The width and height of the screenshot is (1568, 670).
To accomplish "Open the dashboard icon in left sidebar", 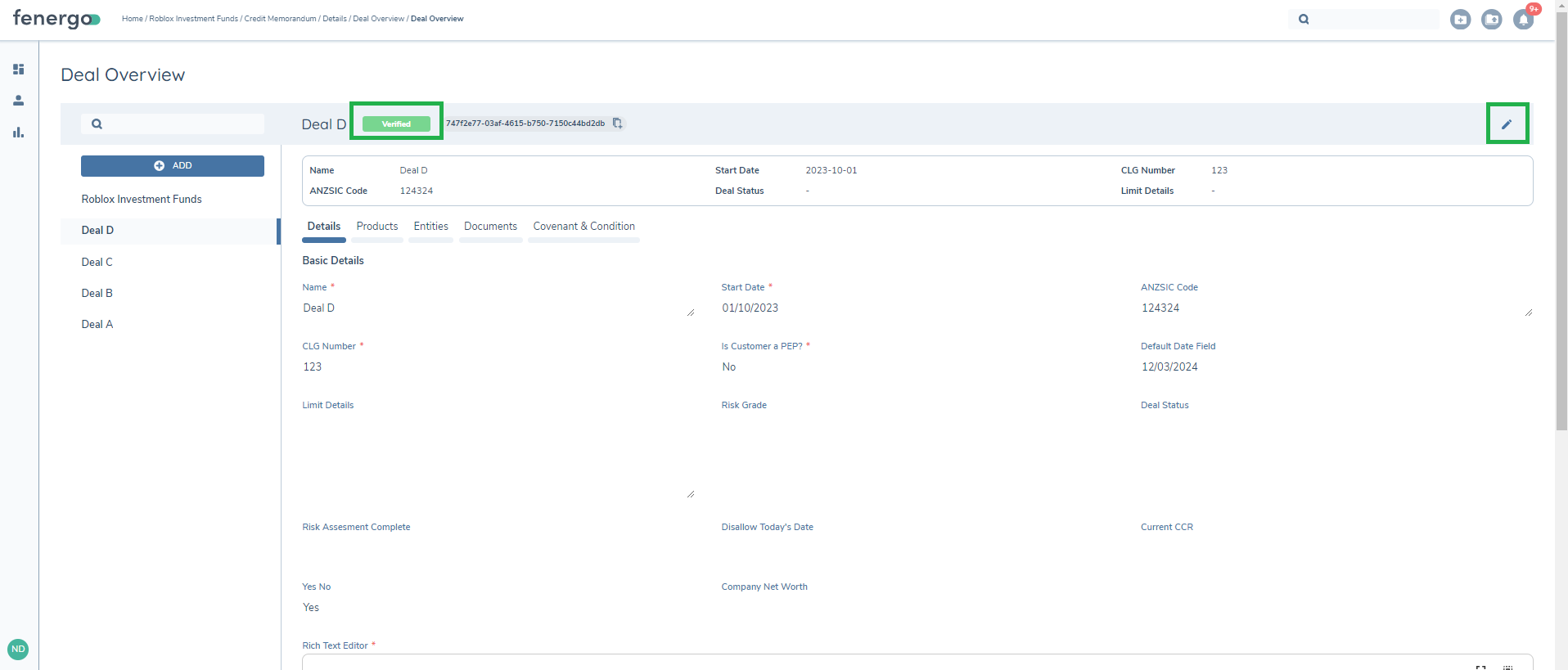I will pos(18,70).
